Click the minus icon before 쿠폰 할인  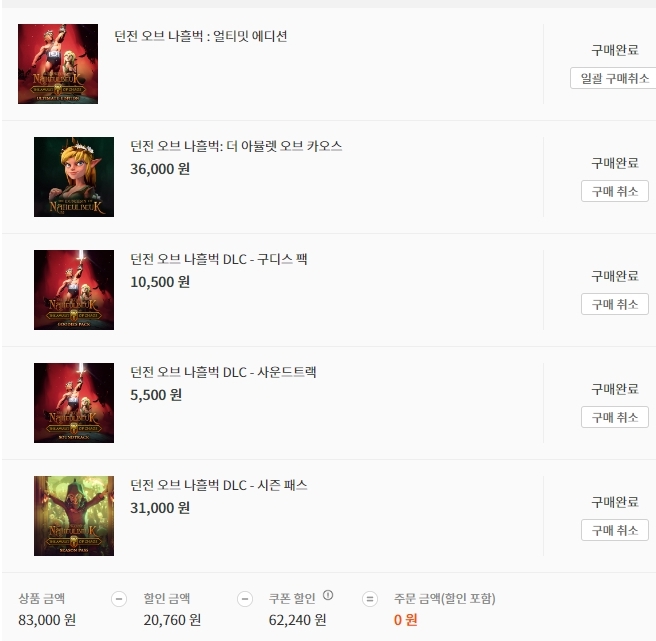pos(245,599)
